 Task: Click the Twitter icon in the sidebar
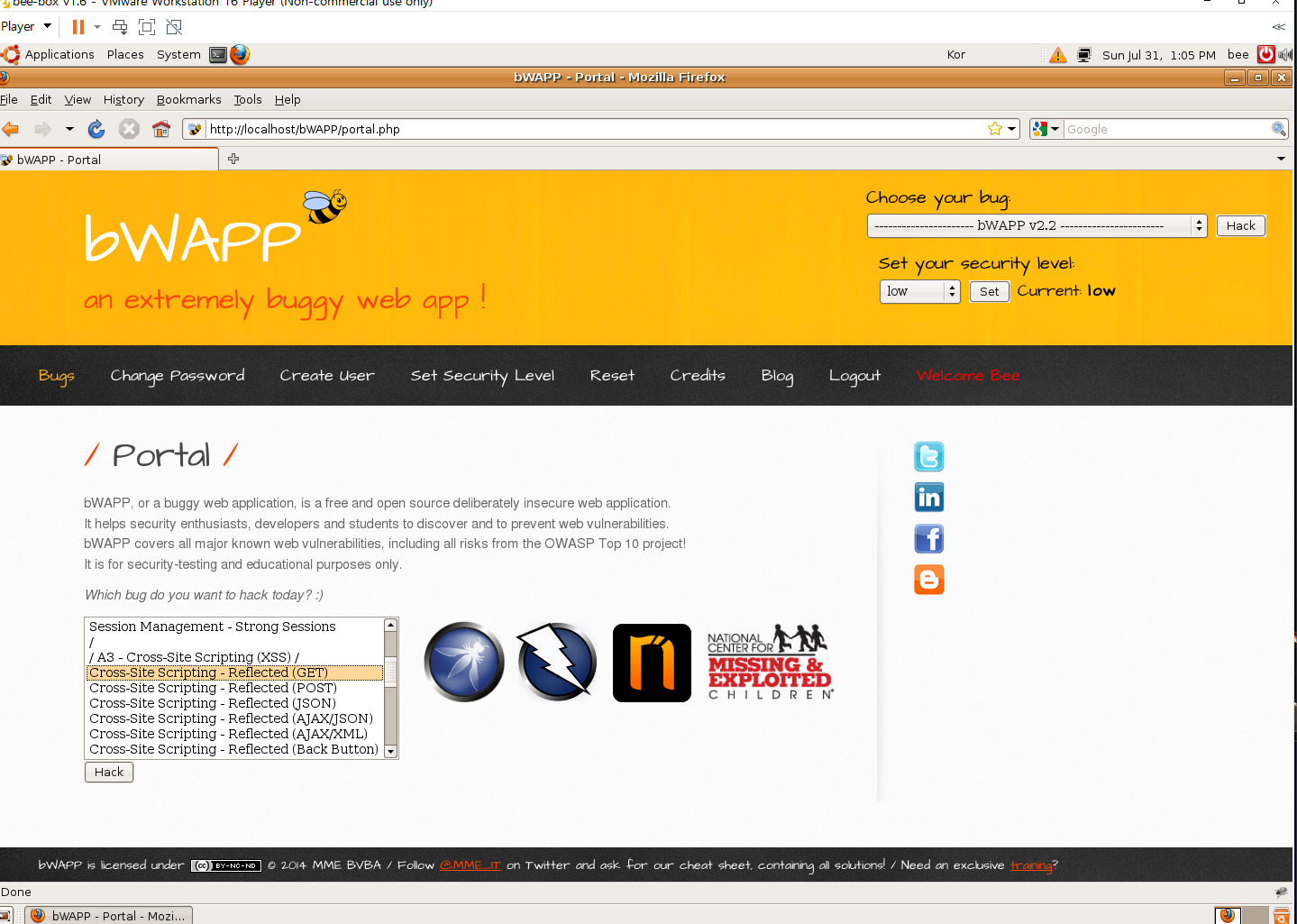[x=929, y=457]
